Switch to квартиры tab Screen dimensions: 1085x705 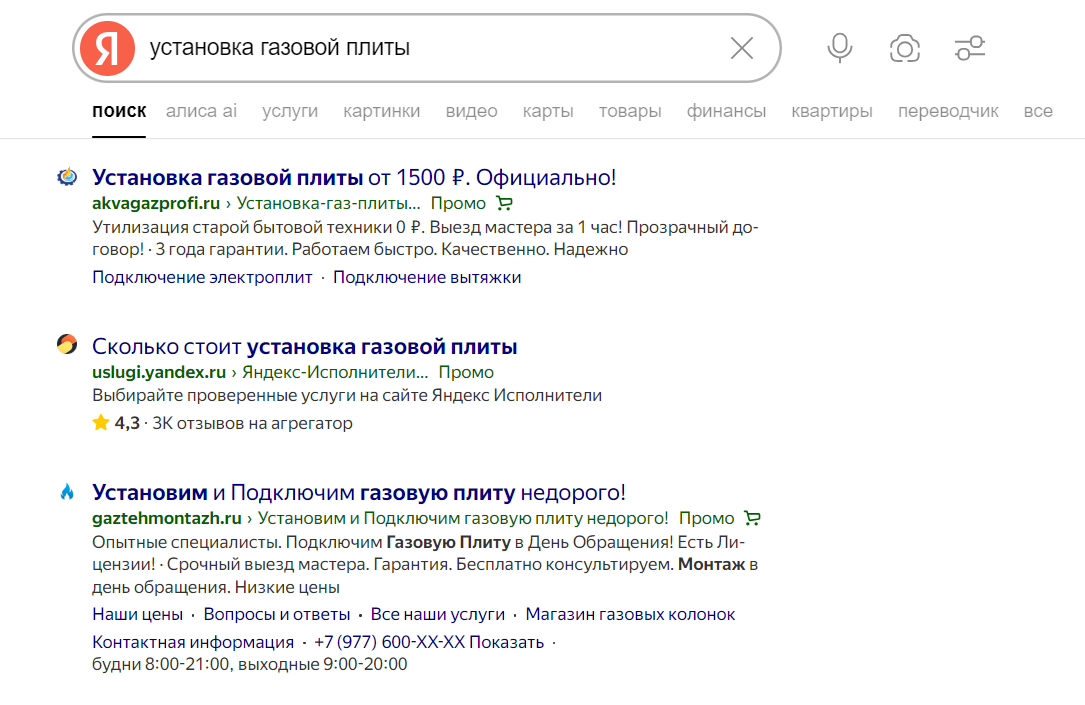(x=832, y=111)
